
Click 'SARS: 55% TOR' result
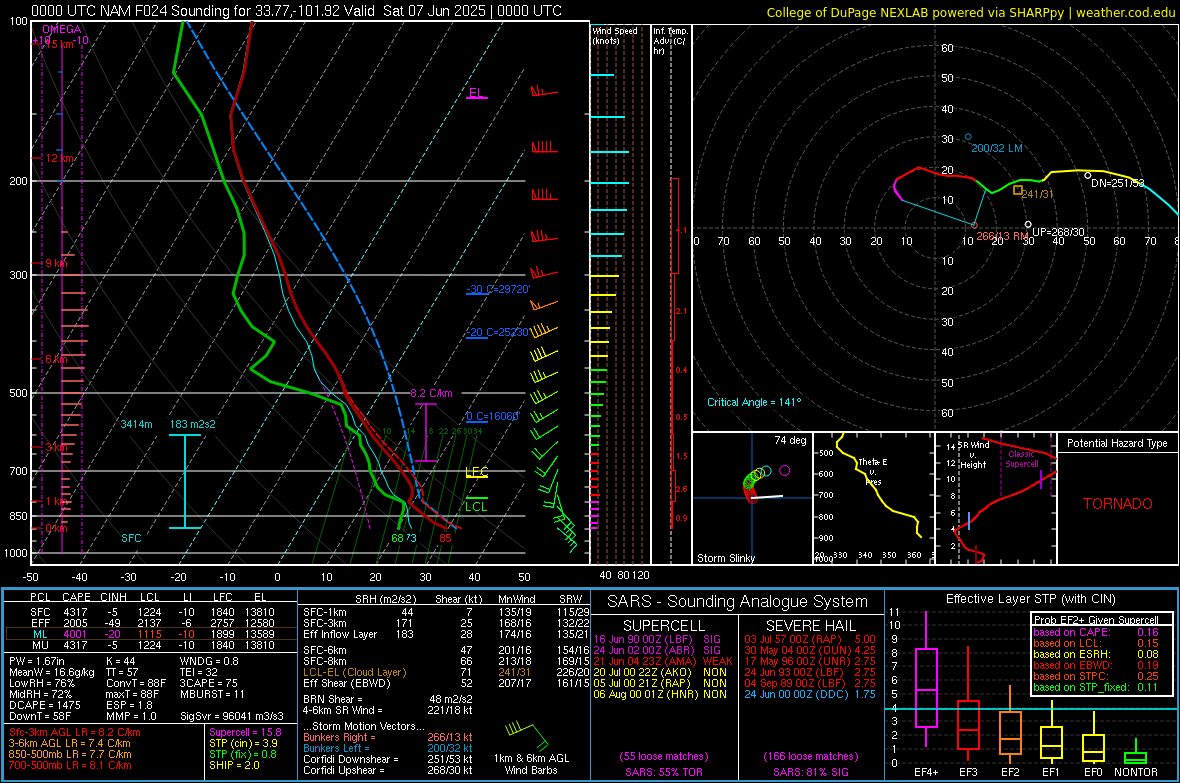click(x=664, y=772)
